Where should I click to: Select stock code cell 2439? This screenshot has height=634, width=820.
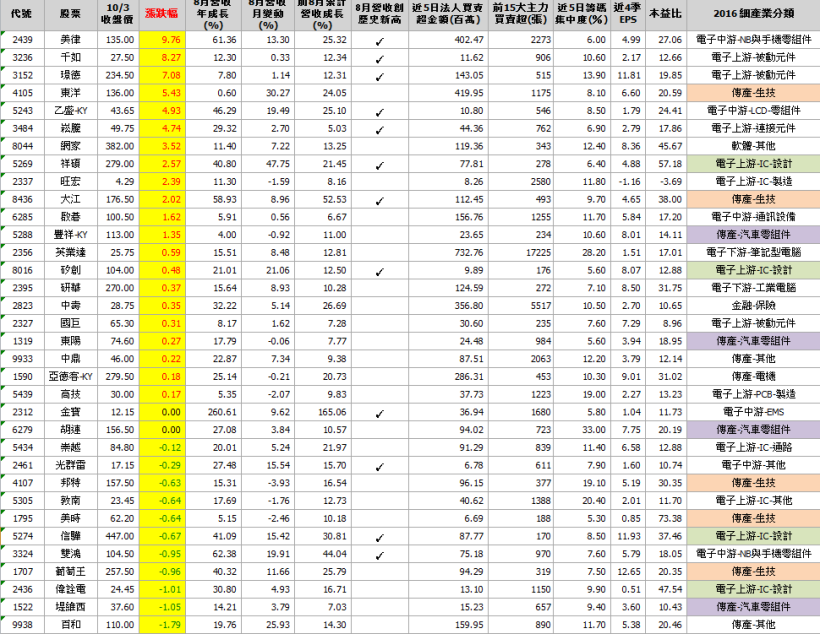coord(22,40)
